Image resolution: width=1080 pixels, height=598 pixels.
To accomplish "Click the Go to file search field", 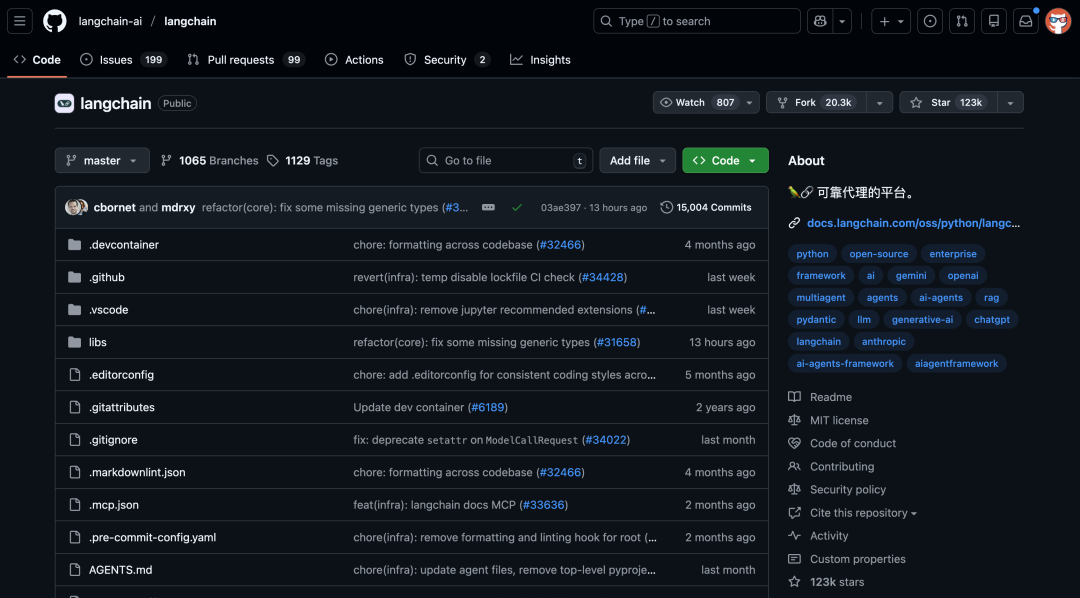I will pyautogui.click(x=505, y=160).
